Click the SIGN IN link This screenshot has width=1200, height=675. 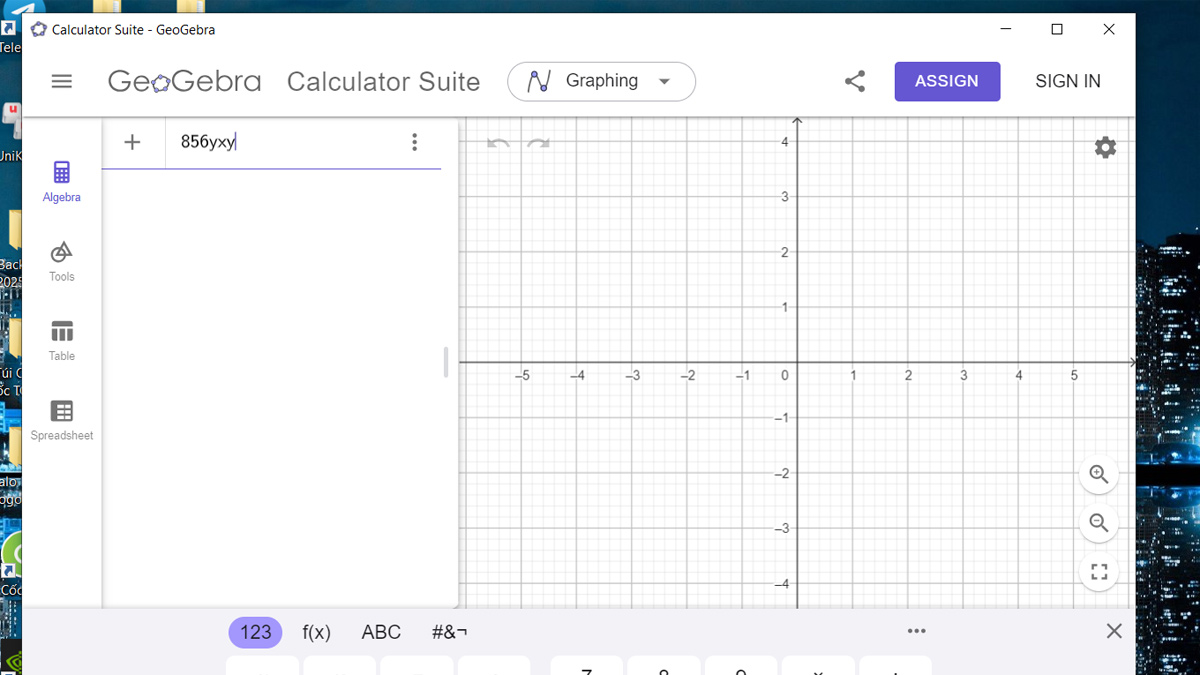tap(1068, 82)
